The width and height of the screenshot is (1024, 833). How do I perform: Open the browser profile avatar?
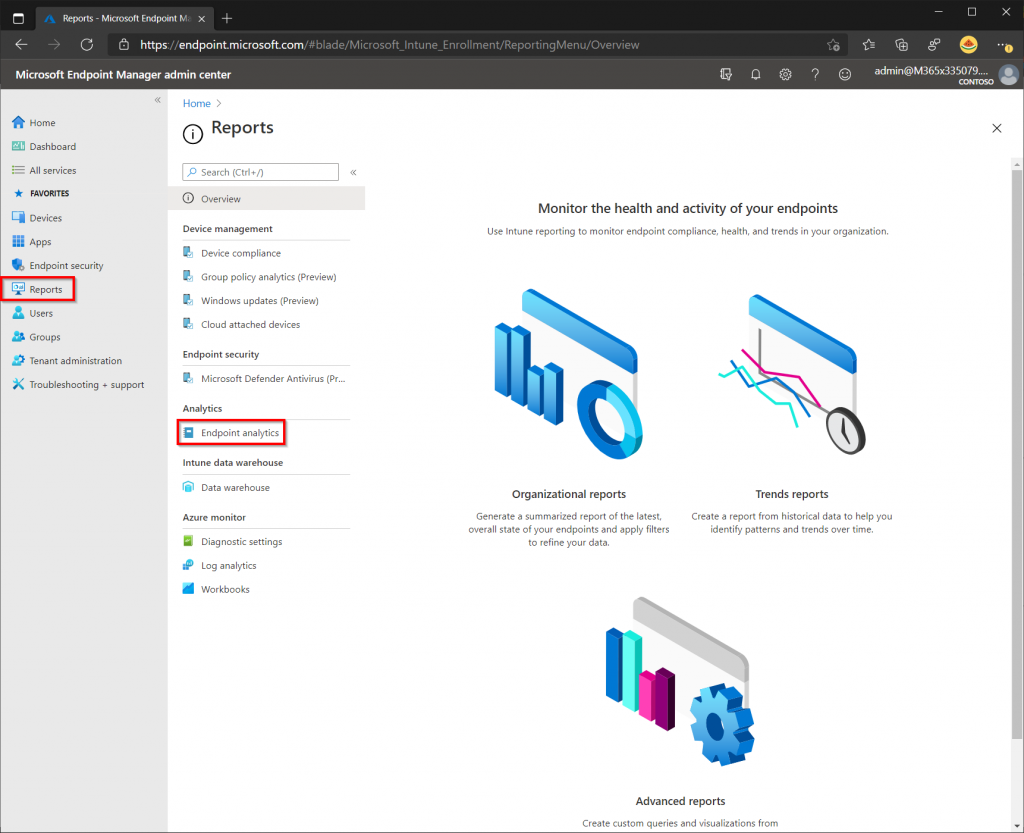click(x=968, y=44)
